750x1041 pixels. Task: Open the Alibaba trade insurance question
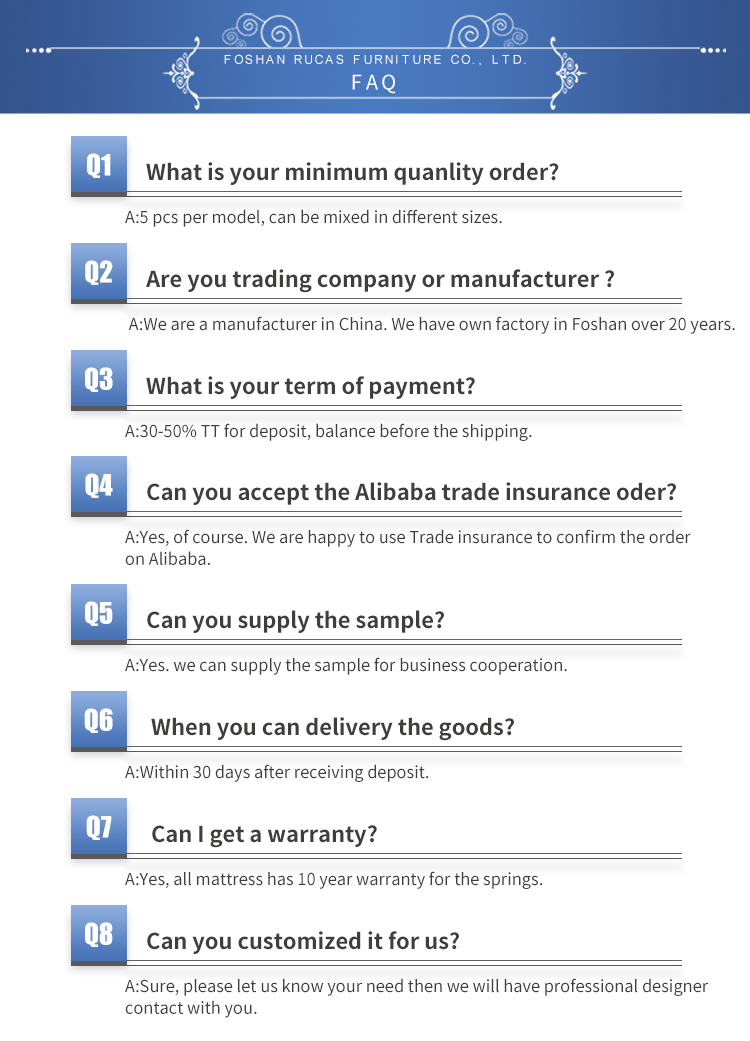click(x=411, y=492)
